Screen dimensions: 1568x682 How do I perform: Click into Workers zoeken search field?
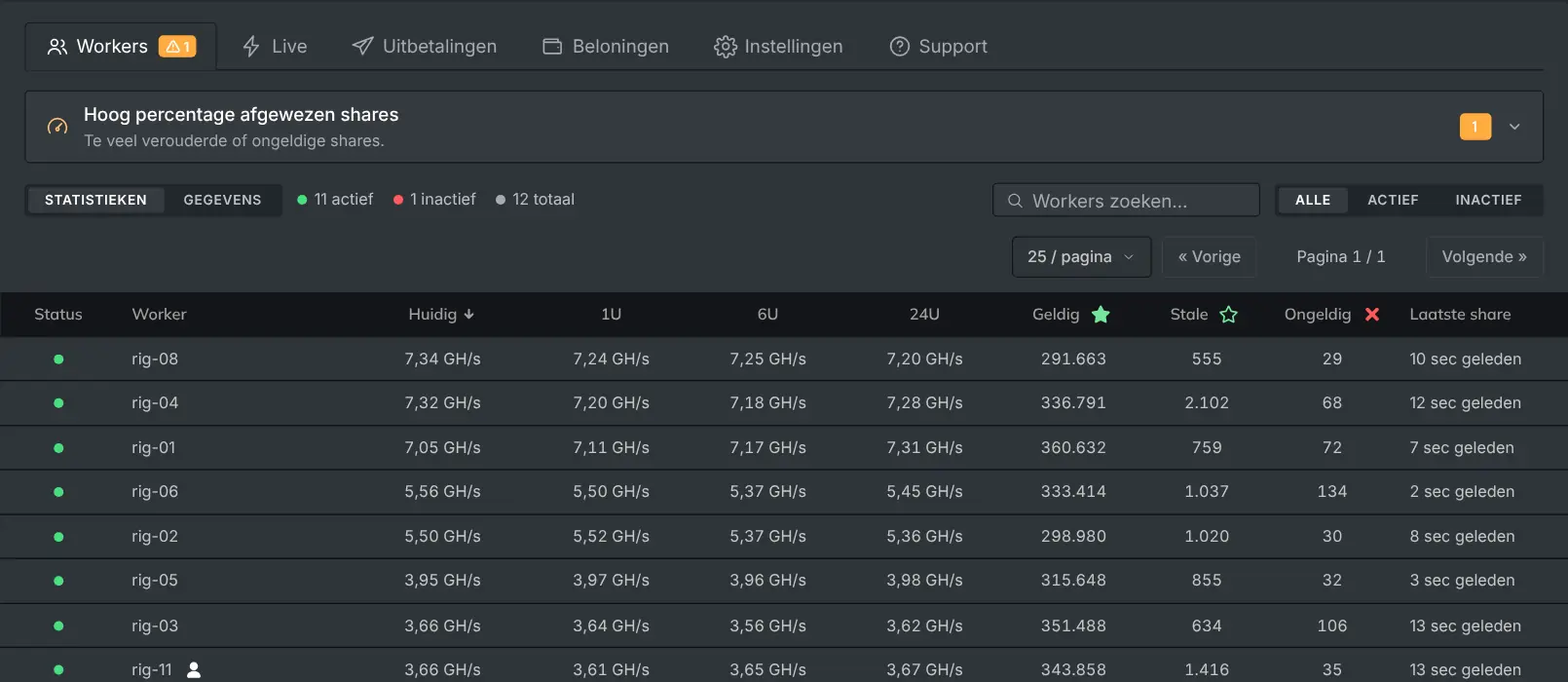pos(1127,201)
